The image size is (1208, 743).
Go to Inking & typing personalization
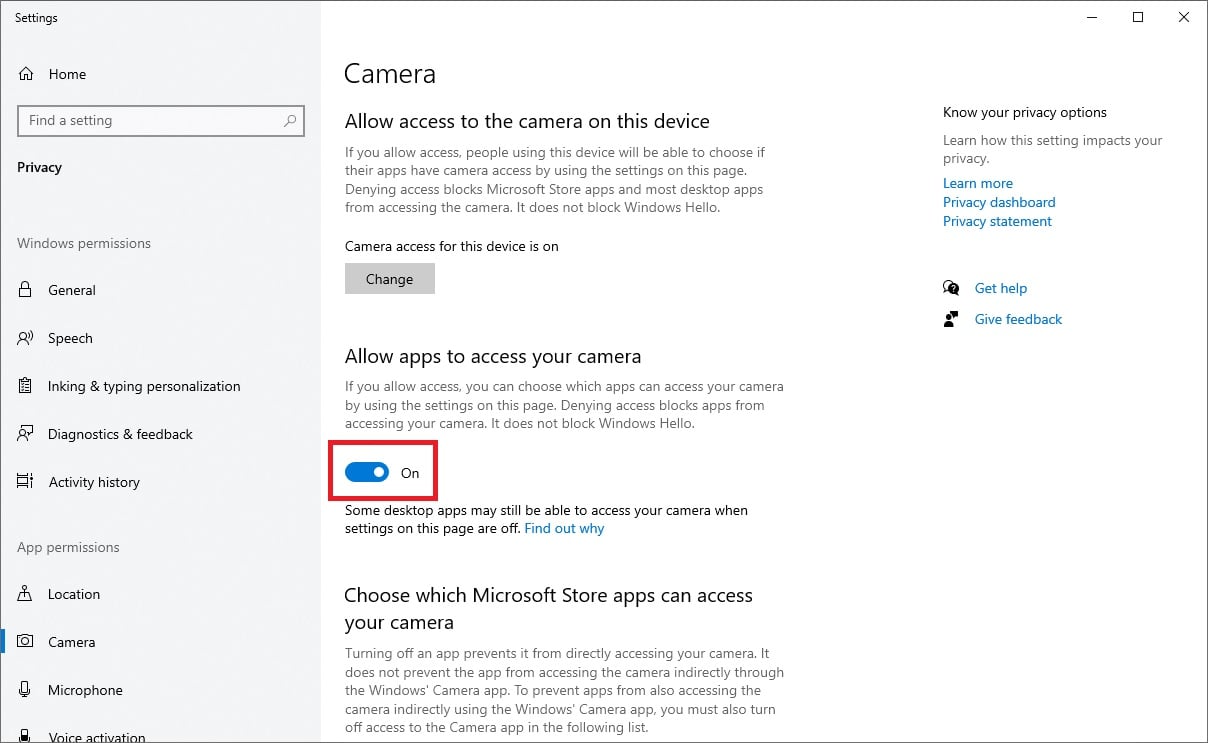tap(144, 386)
